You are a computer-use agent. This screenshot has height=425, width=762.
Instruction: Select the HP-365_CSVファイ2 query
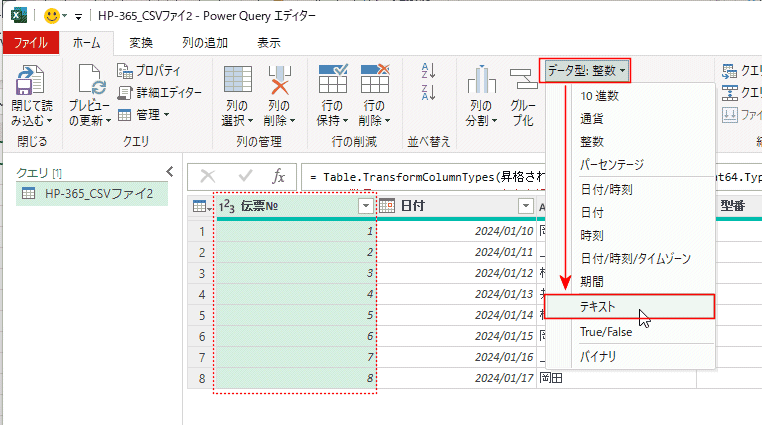pos(96,194)
